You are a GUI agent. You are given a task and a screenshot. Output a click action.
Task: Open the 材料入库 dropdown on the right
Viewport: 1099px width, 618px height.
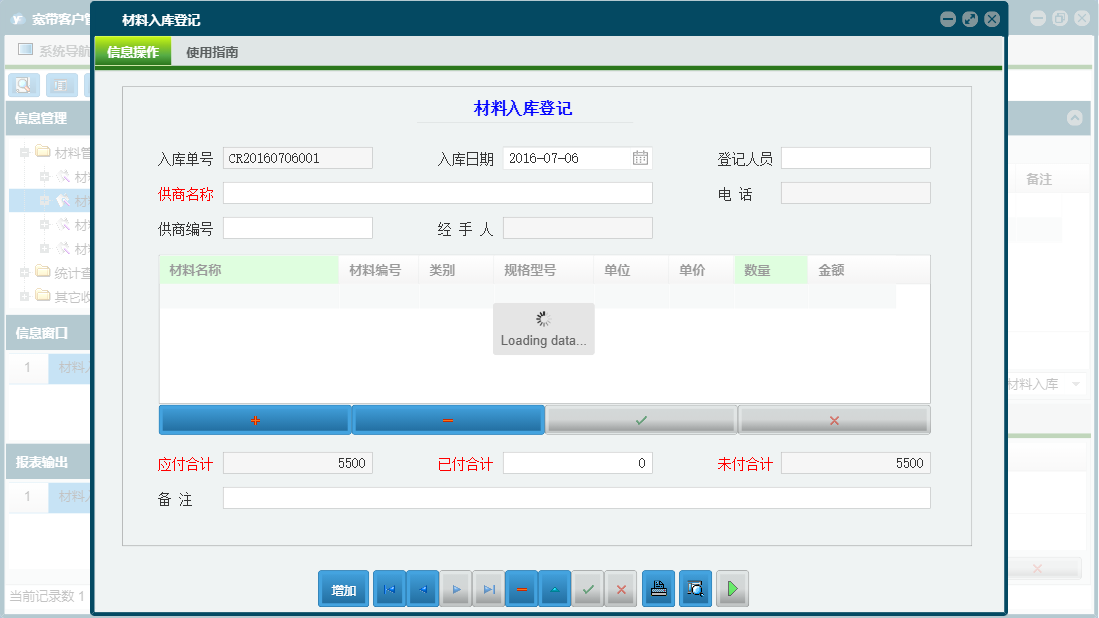(x=1077, y=383)
